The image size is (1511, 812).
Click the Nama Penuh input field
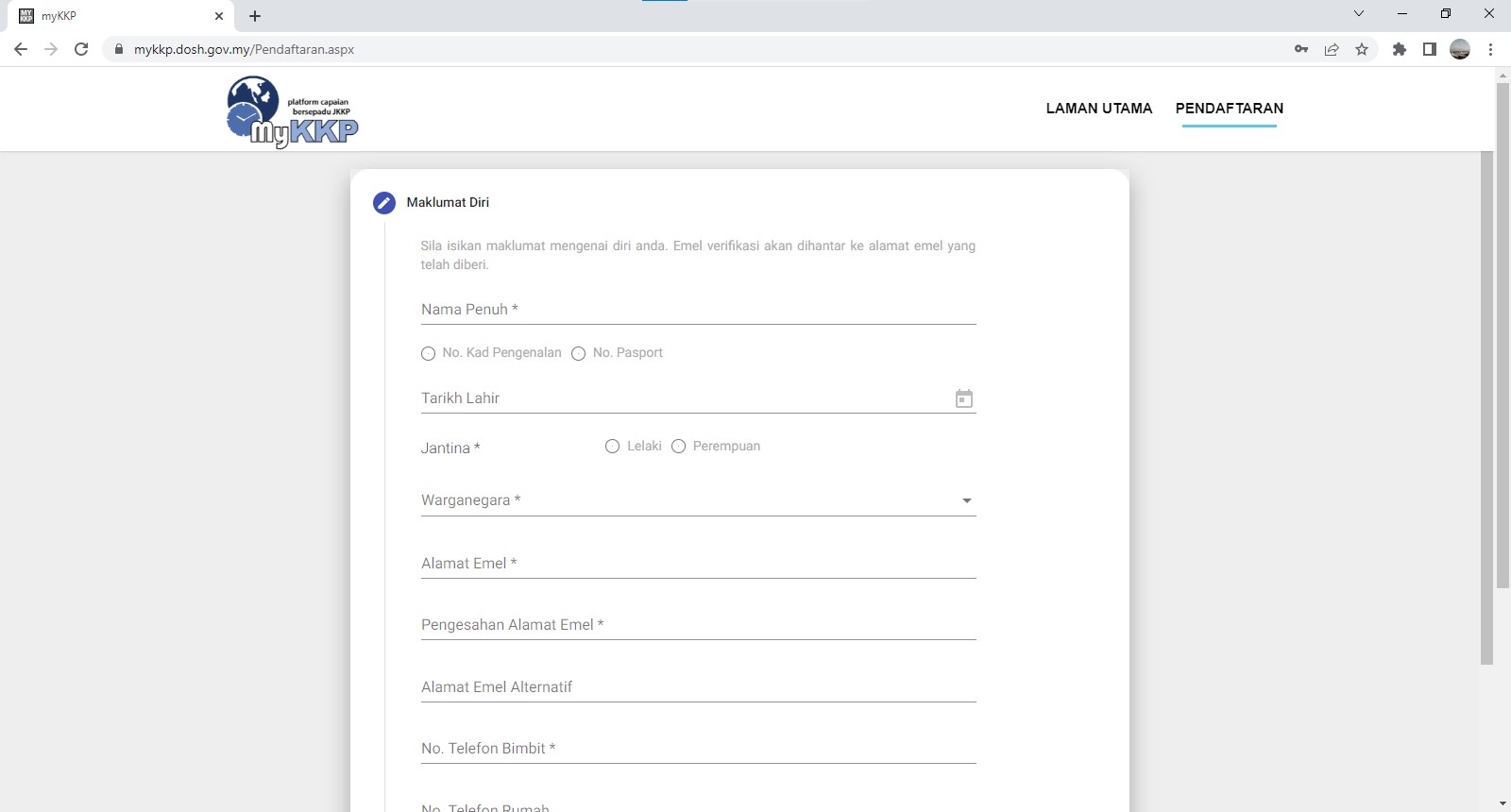coord(698,310)
